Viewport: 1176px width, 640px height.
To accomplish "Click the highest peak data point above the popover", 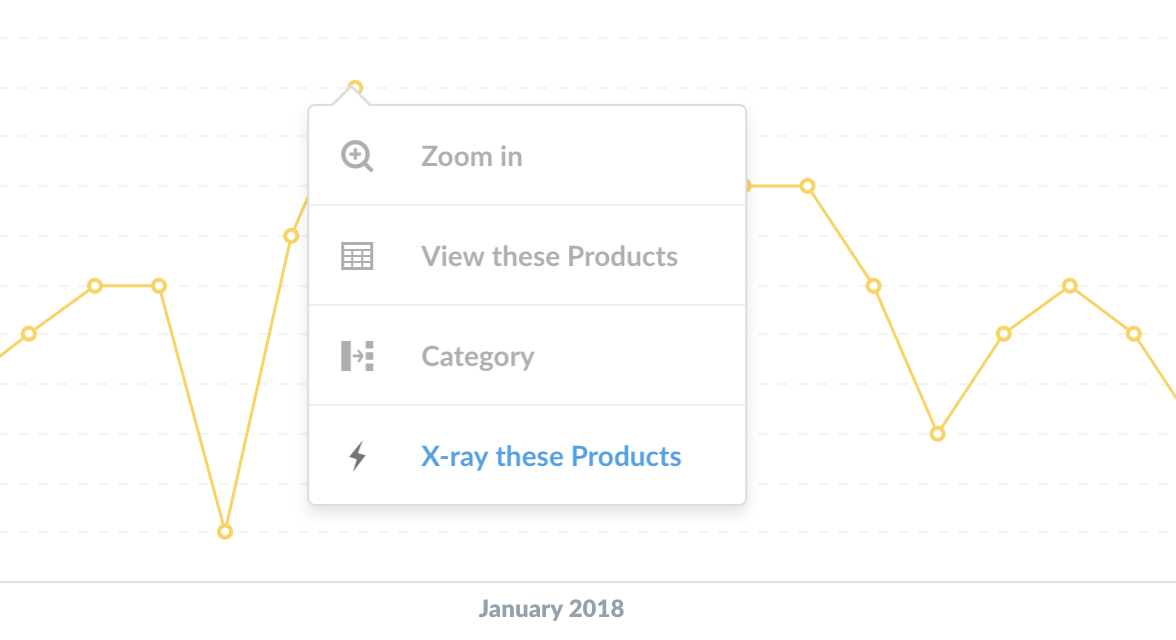I will coord(354,88).
